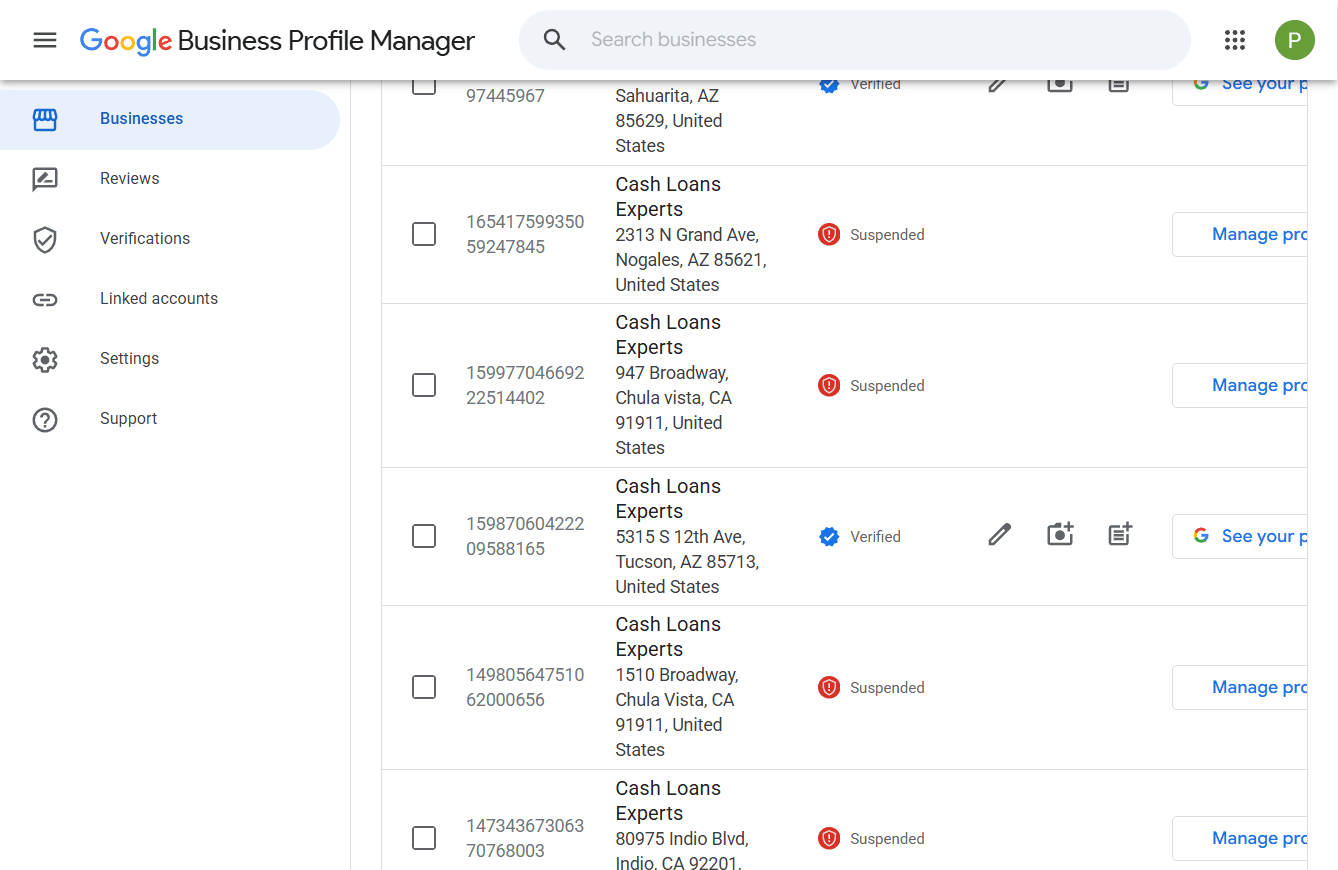Select checkbox for 1510 Broadway business
Viewport: 1338px width, 870px height.
[424, 687]
